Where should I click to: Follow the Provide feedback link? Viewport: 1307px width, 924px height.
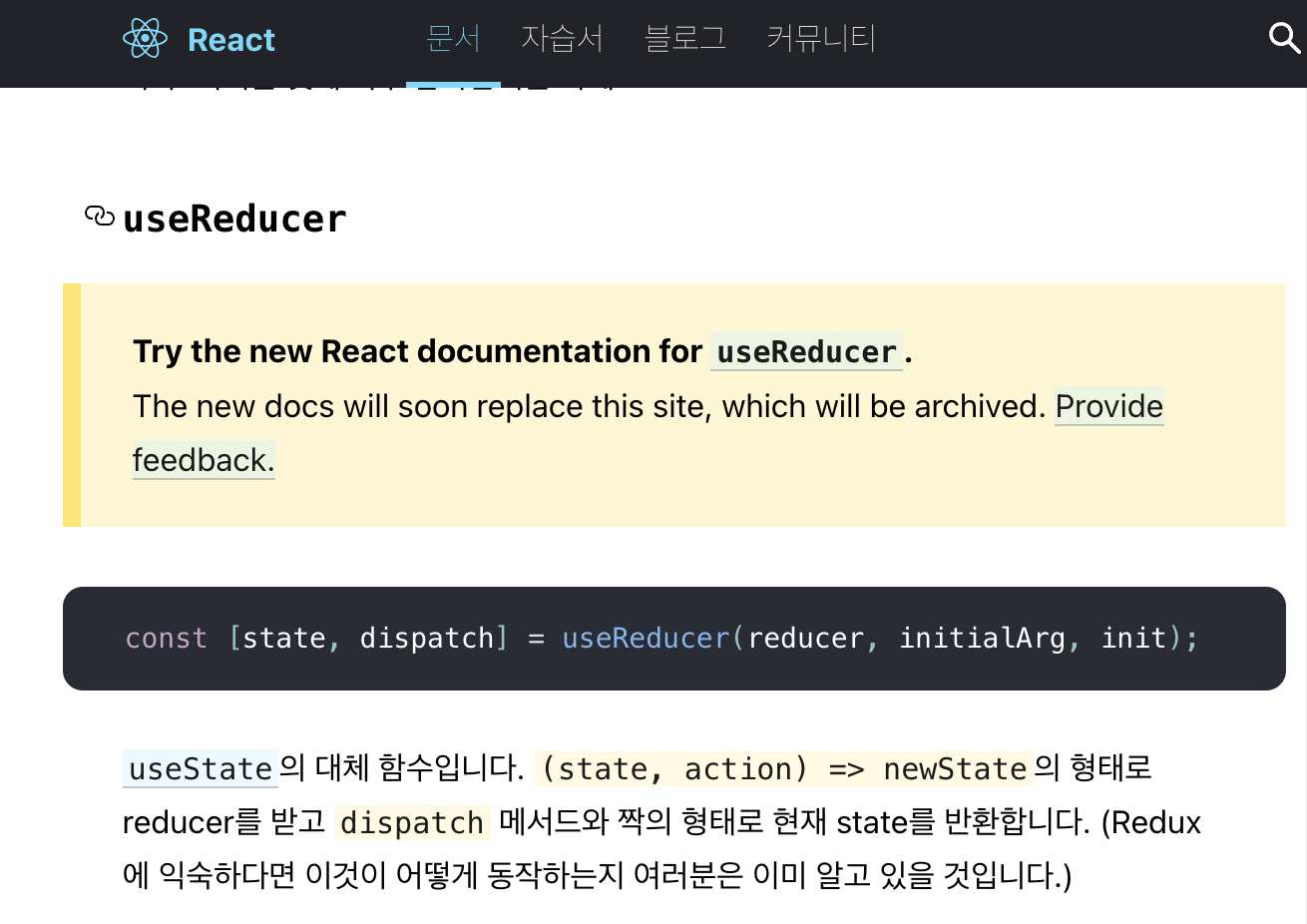point(1108,406)
